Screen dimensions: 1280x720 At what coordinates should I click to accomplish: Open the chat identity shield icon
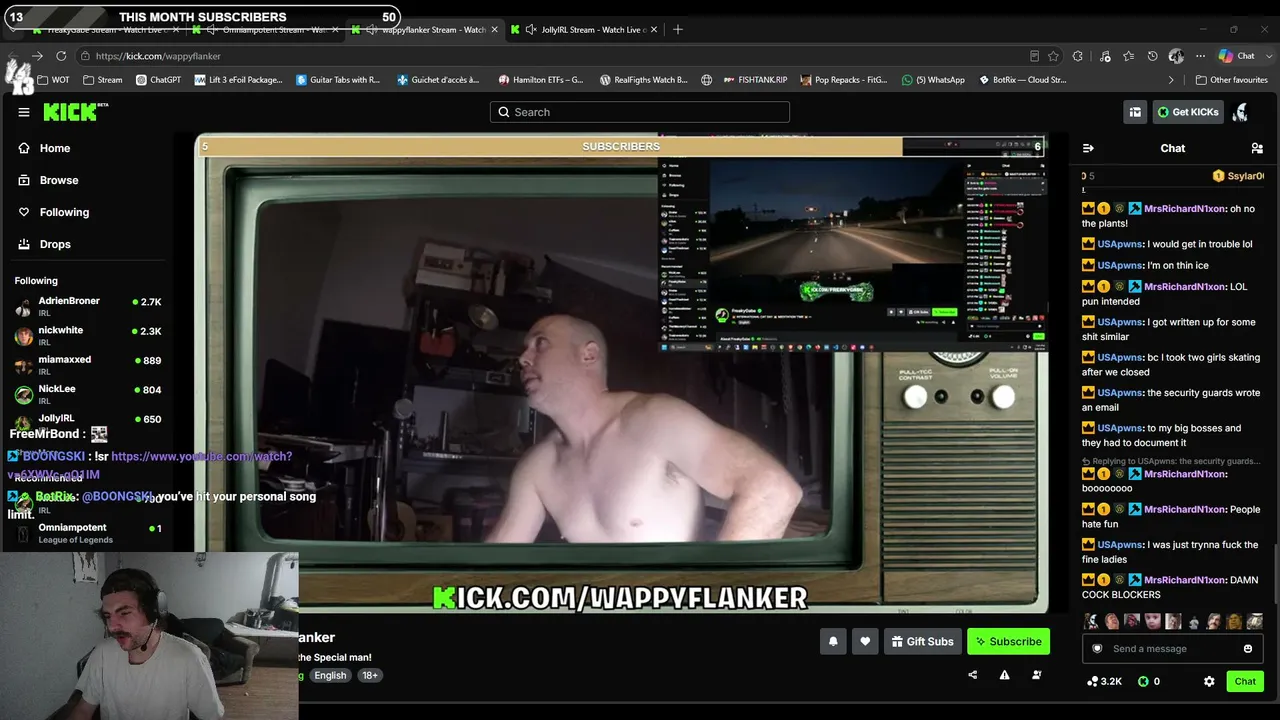tap(1097, 649)
